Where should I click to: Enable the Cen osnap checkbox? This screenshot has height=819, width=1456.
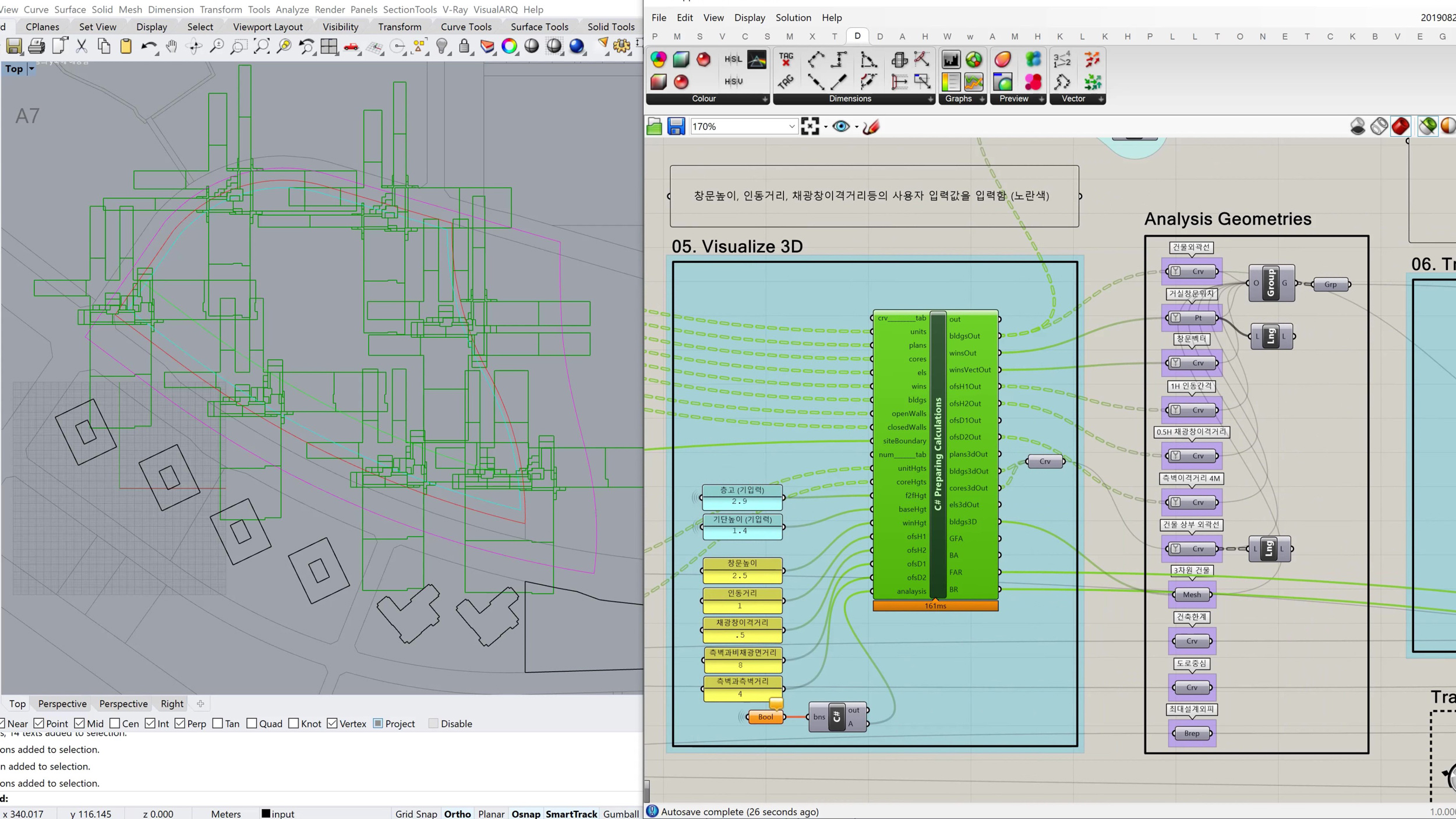tap(115, 723)
